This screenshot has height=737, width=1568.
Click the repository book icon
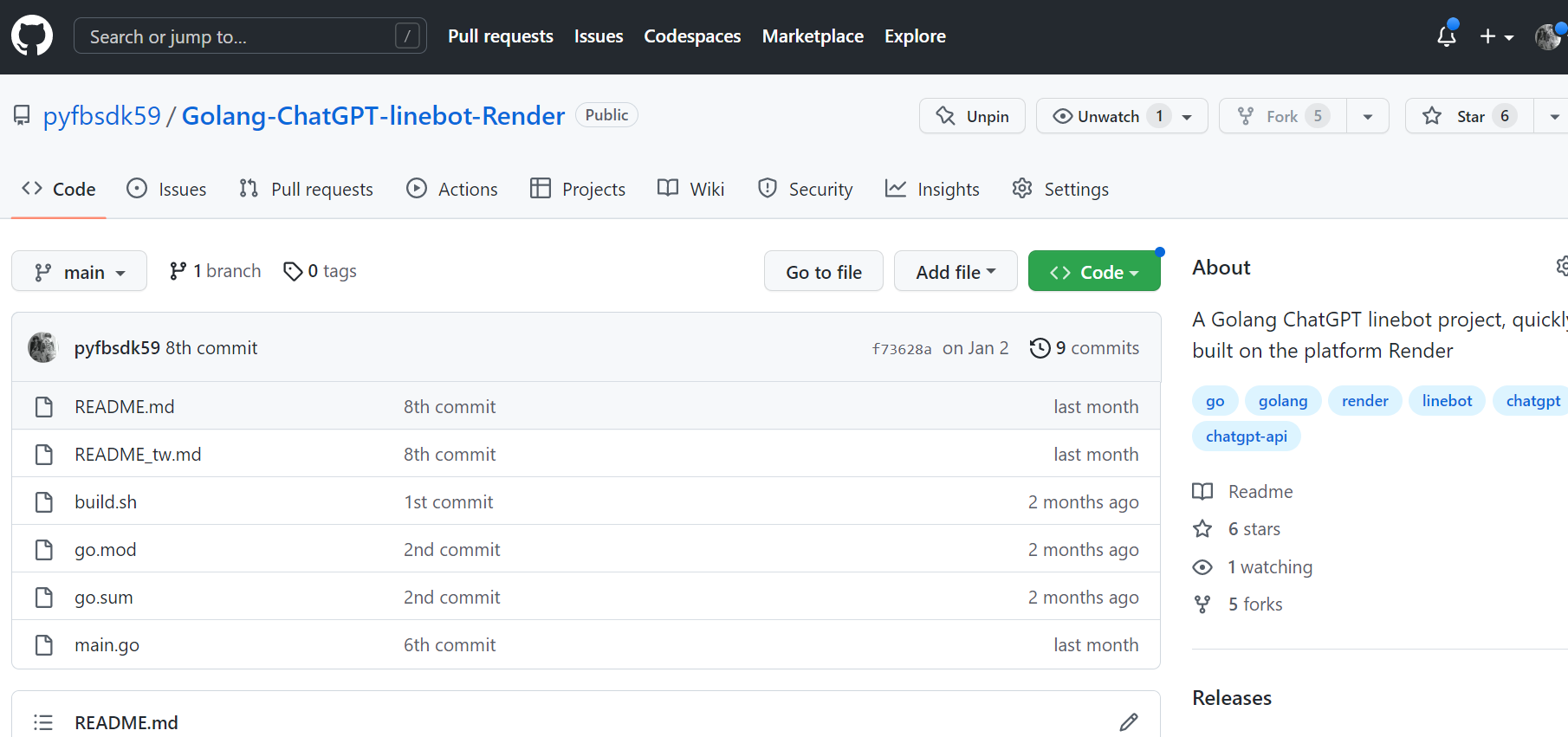tap(22, 115)
